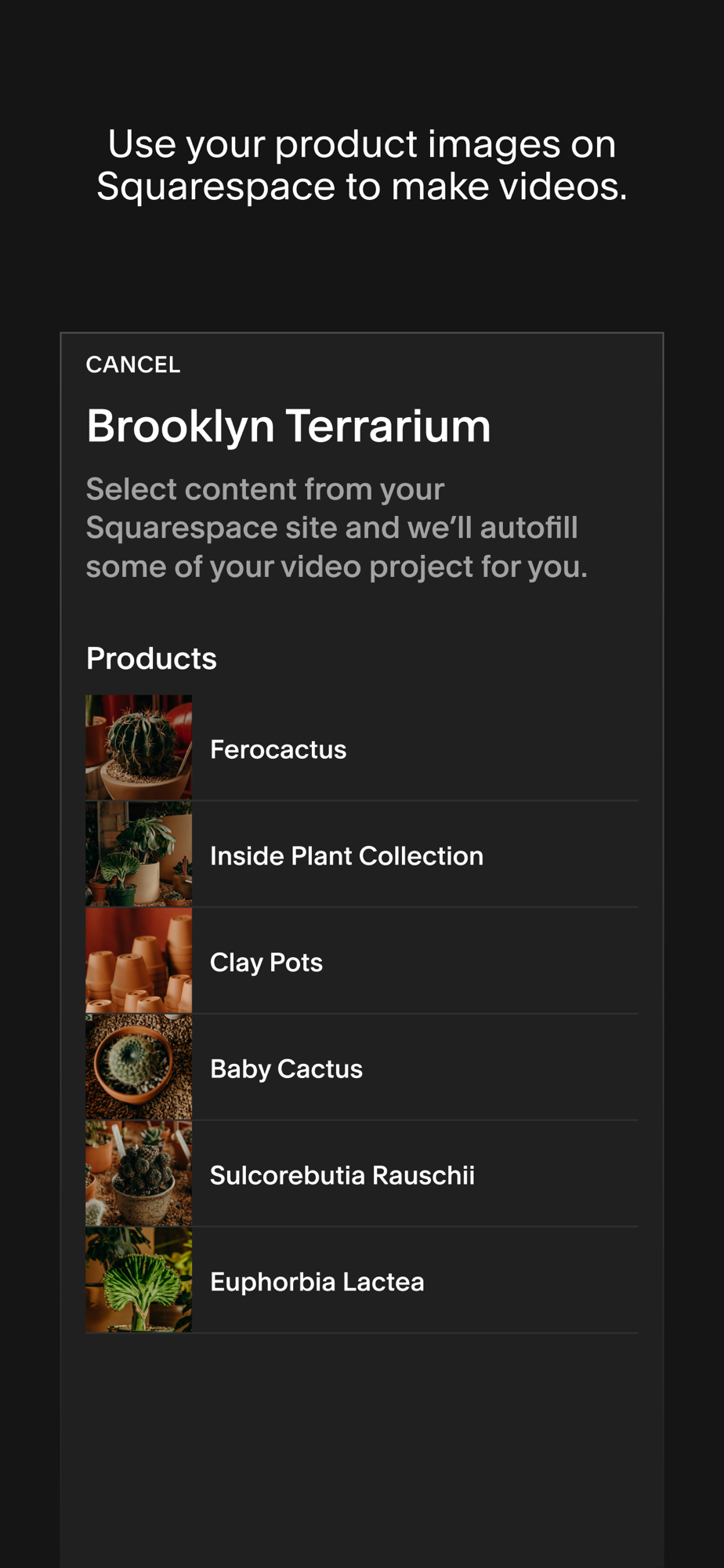Screen dimensions: 724x1568
Task: Select the Baby Cactus product photo
Action: pos(139,1067)
